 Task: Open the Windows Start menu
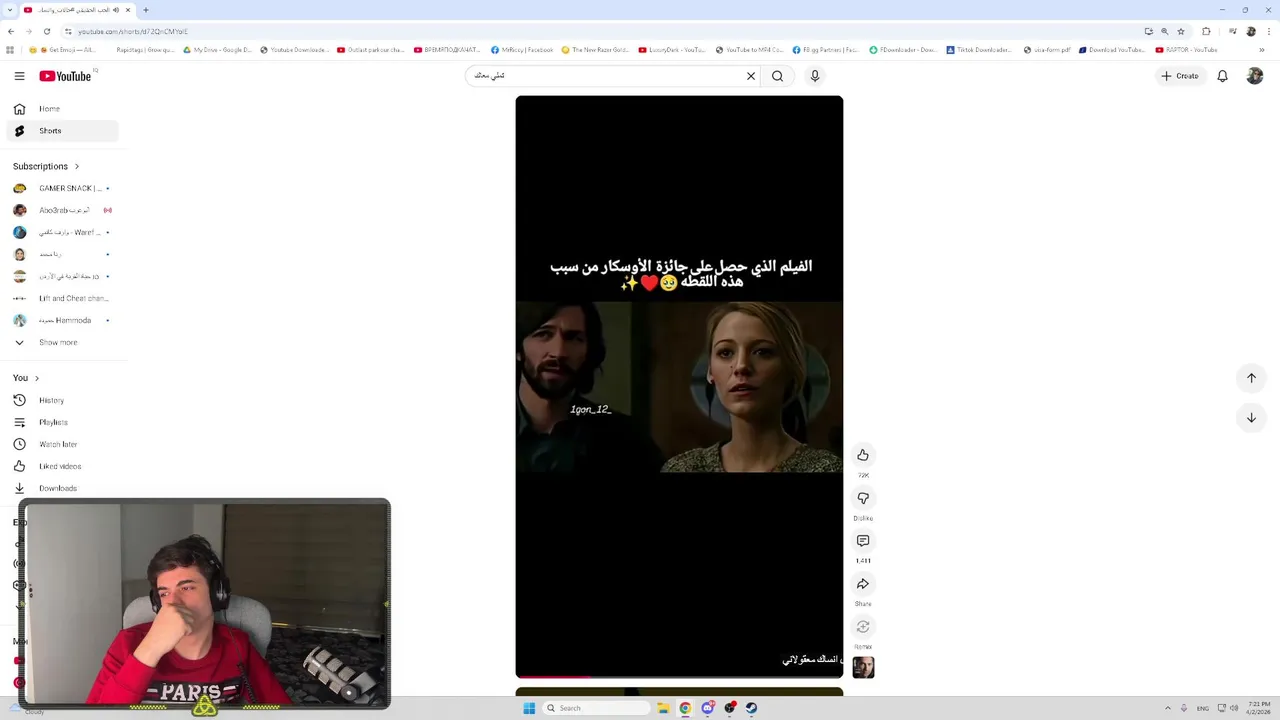(x=529, y=708)
